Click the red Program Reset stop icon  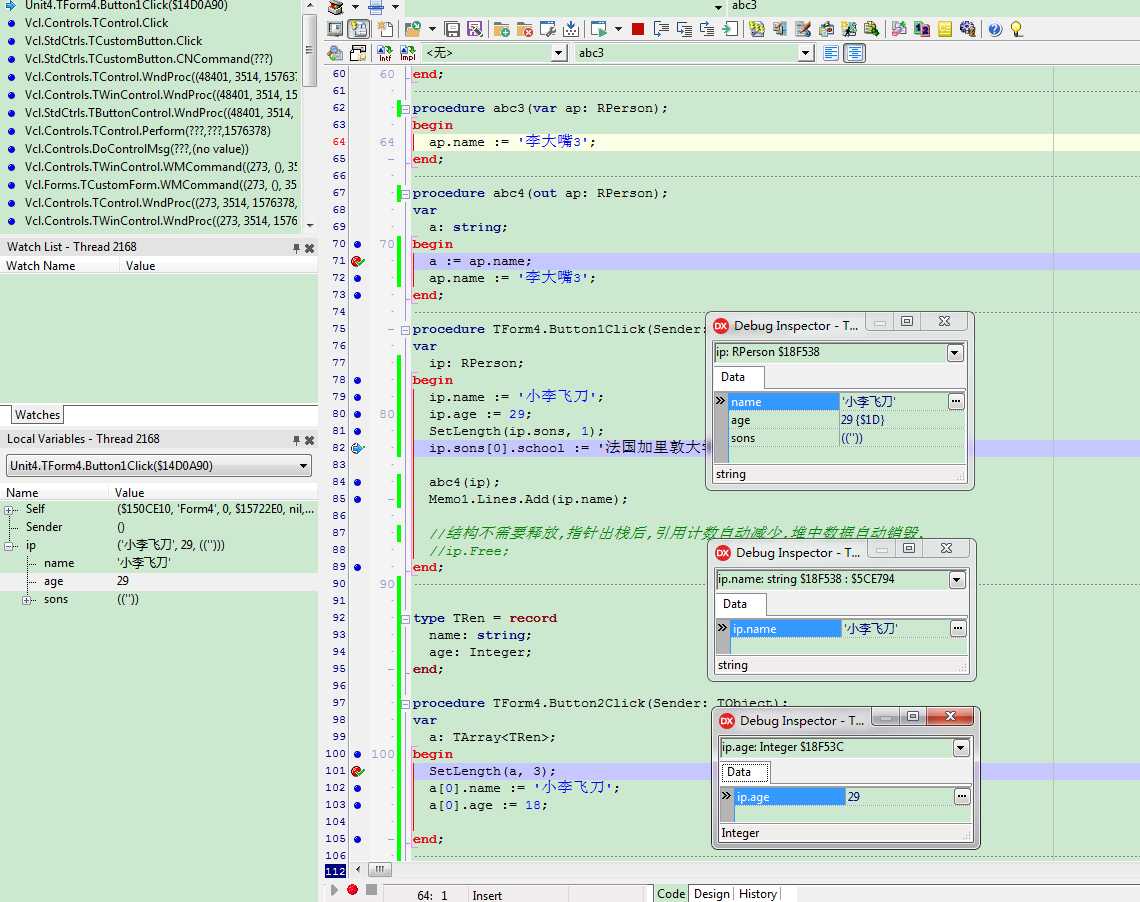tap(638, 29)
